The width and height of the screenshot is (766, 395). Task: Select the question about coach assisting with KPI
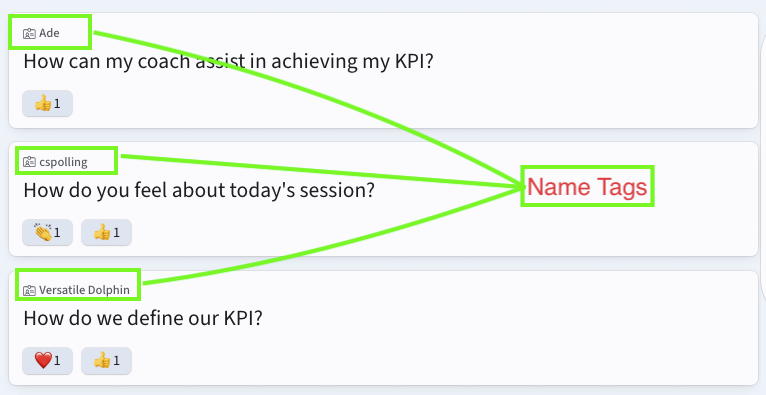coord(228,62)
